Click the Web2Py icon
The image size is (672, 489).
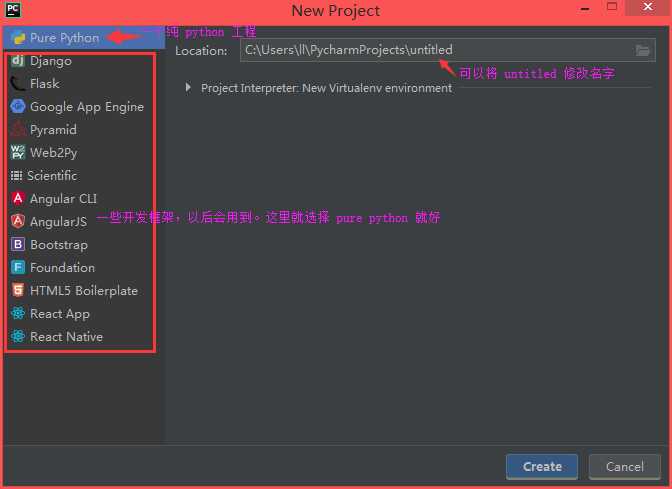18,152
